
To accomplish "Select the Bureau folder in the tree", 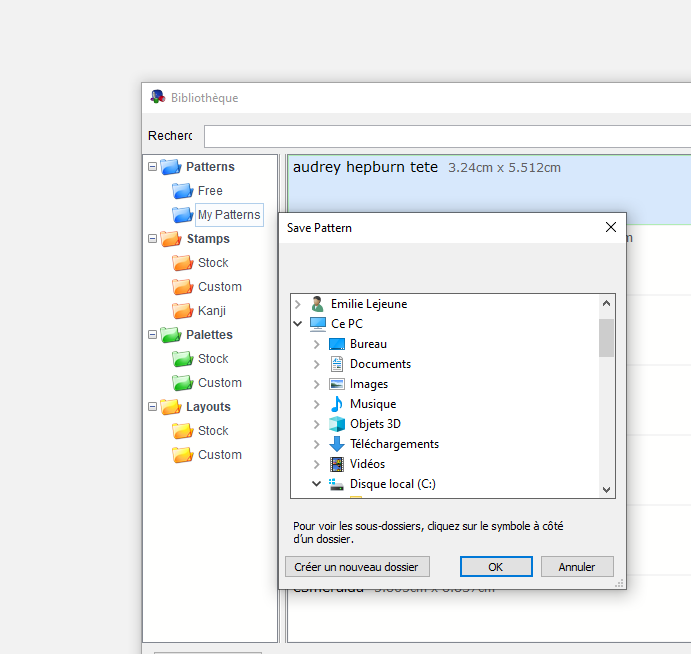I will tap(368, 344).
